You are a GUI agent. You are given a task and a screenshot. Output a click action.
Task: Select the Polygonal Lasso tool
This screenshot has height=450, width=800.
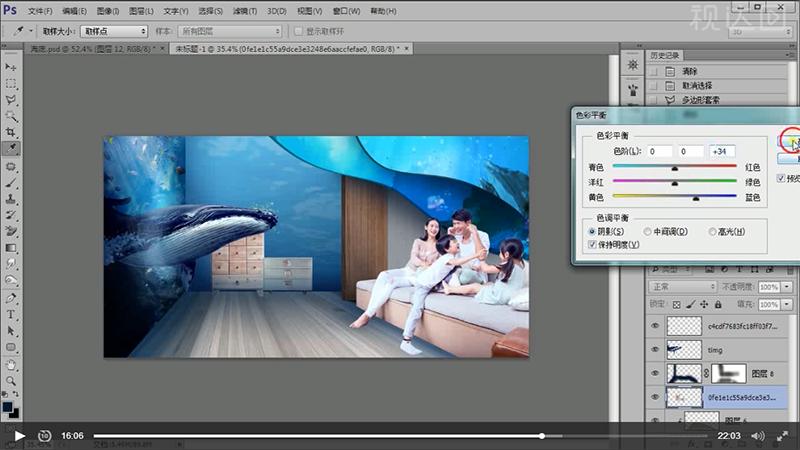point(11,100)
